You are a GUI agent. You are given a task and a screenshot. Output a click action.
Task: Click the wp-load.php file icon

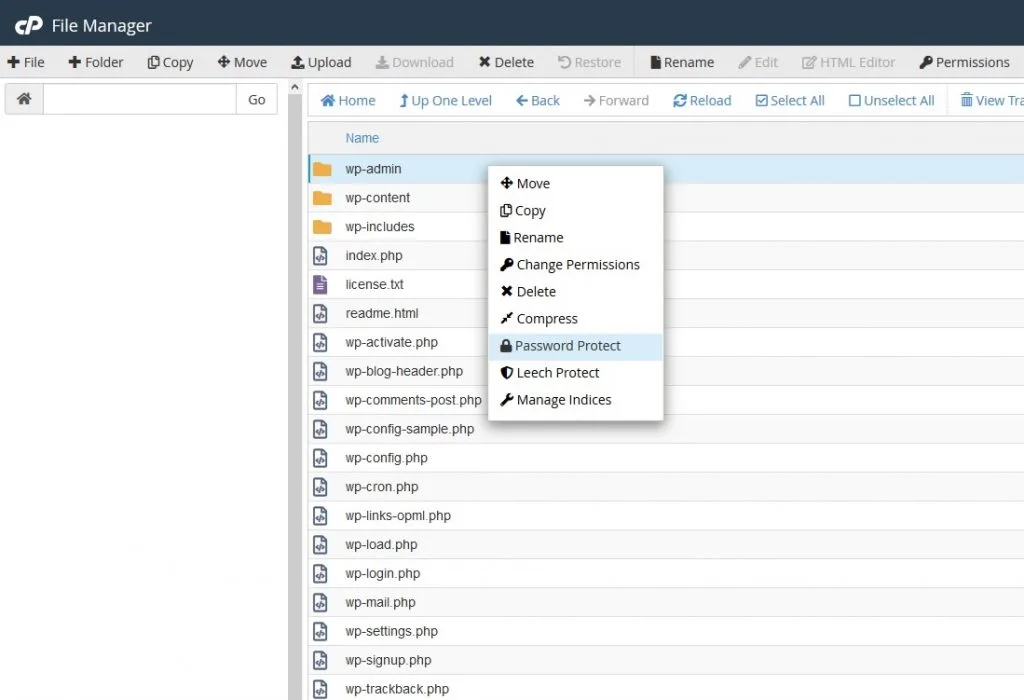click(x=320, y=545)
